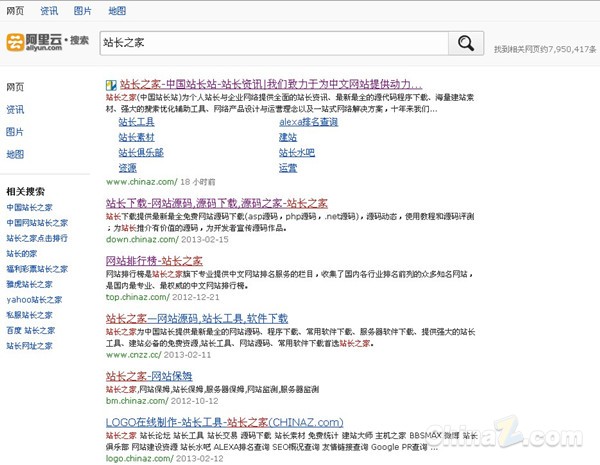600x465 pixels.
Task: Open the alexa排名查询 sublink
Action: click(308, 122)
